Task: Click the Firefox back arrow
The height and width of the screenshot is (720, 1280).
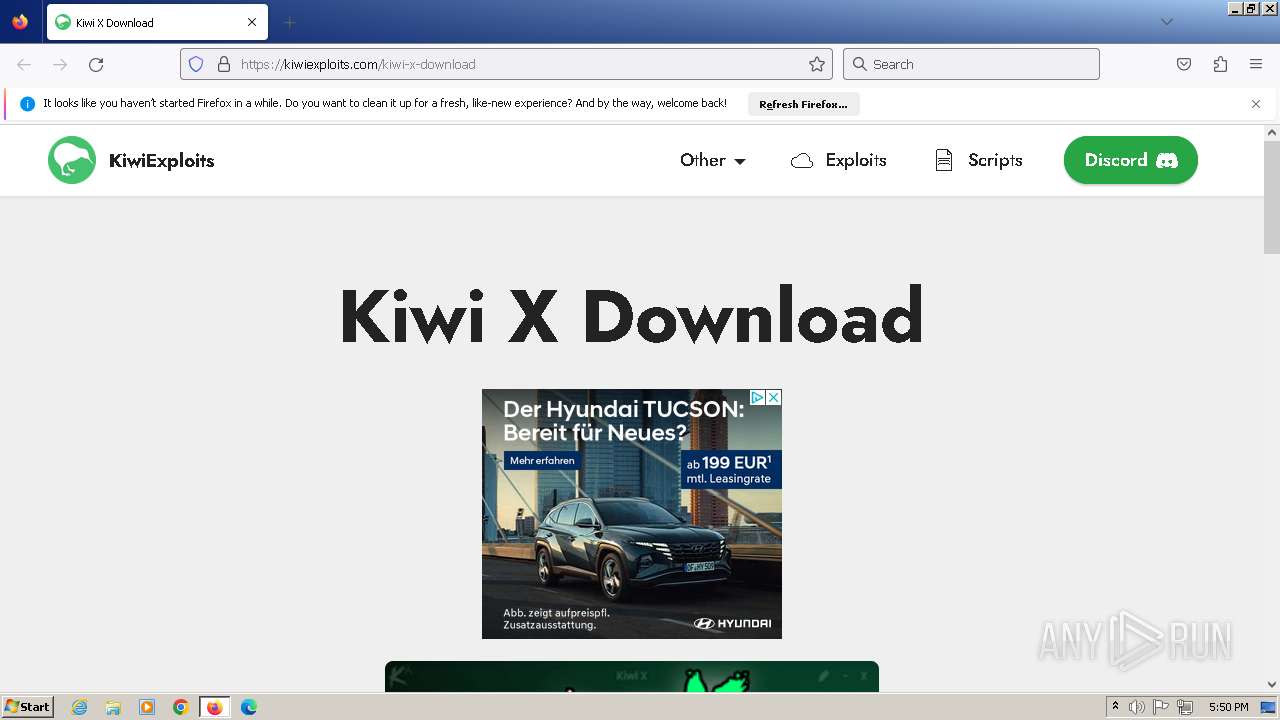Action: point(24,64)
